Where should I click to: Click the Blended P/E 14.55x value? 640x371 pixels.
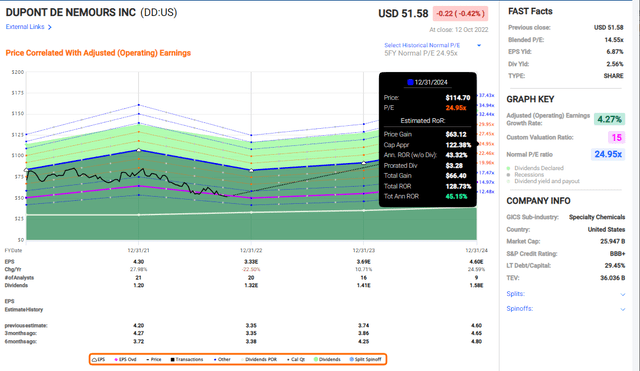click(x=614, y=40)
